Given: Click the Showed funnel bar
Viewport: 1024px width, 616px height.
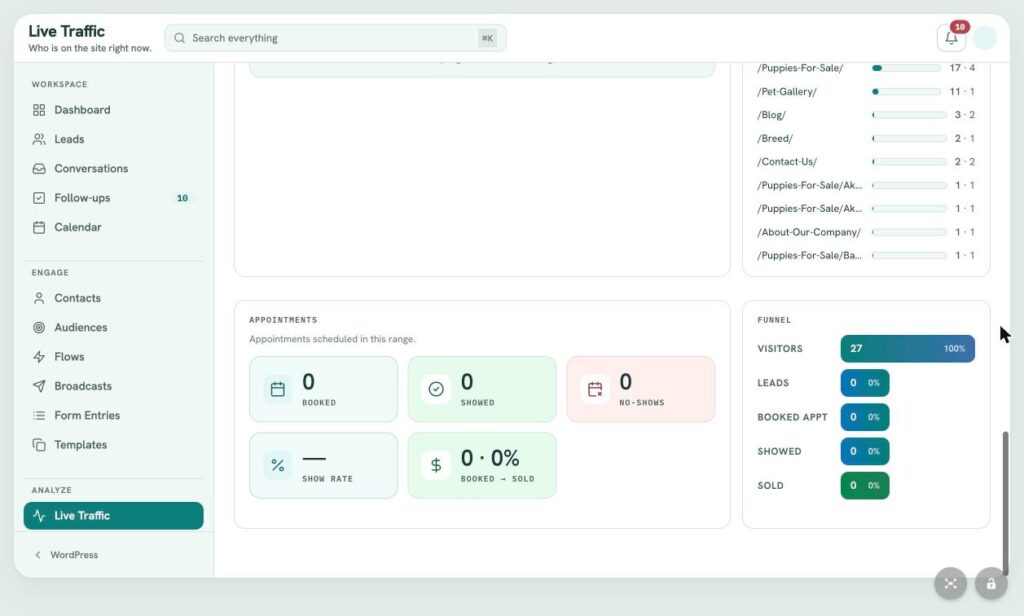Looking at the screenshot, I should point(865,451).
